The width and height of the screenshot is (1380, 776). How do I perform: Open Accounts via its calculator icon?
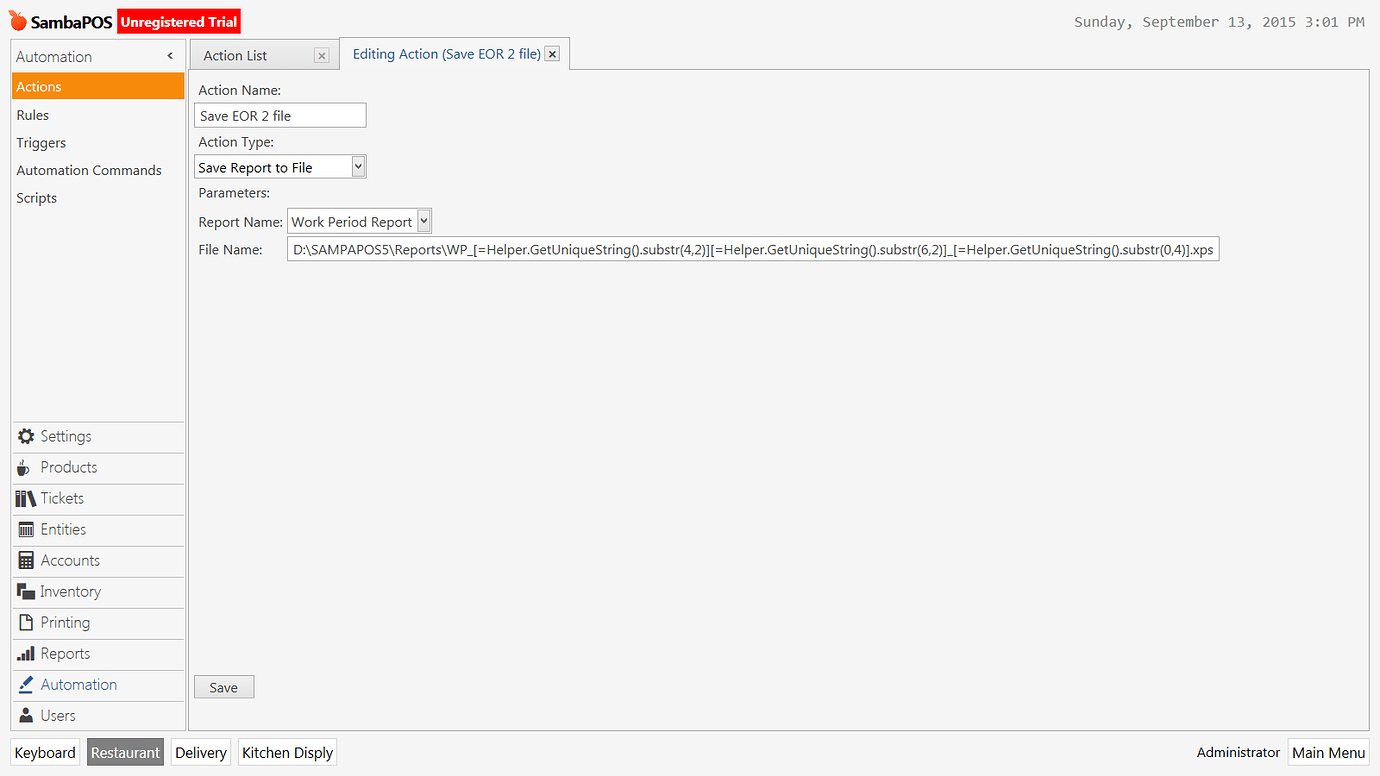point(24,560)
